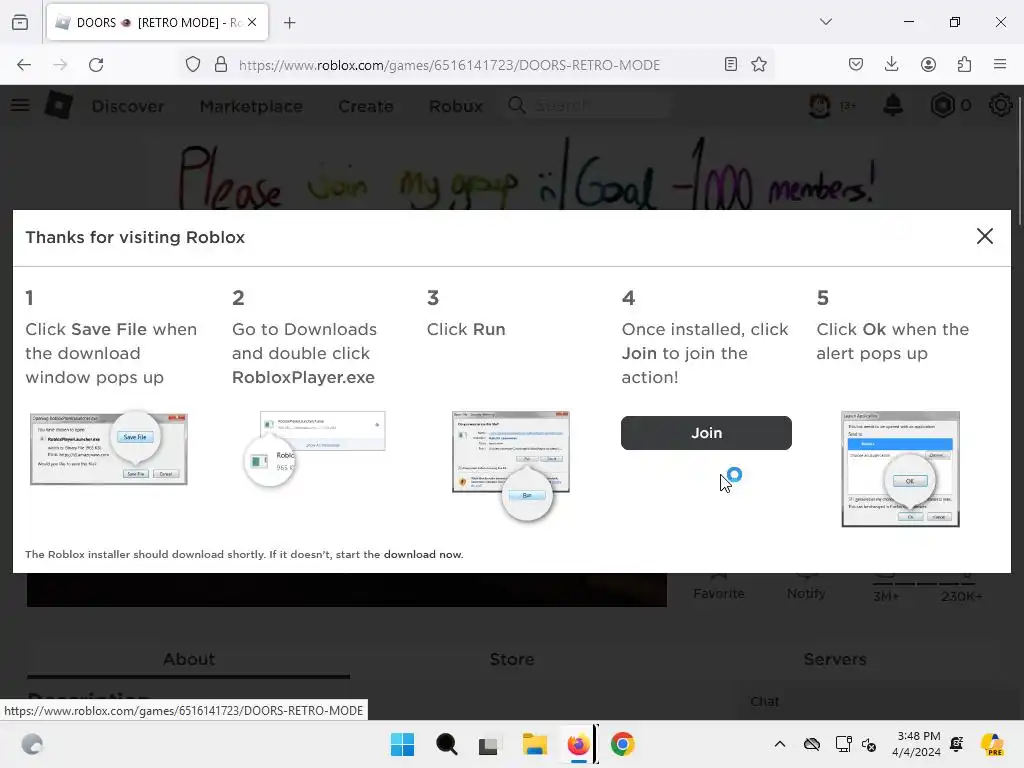Image resolution: width=1024 pixels, height=768 pixels.
Task: Click the Firefox back arrow
Action: pos(24,65)
